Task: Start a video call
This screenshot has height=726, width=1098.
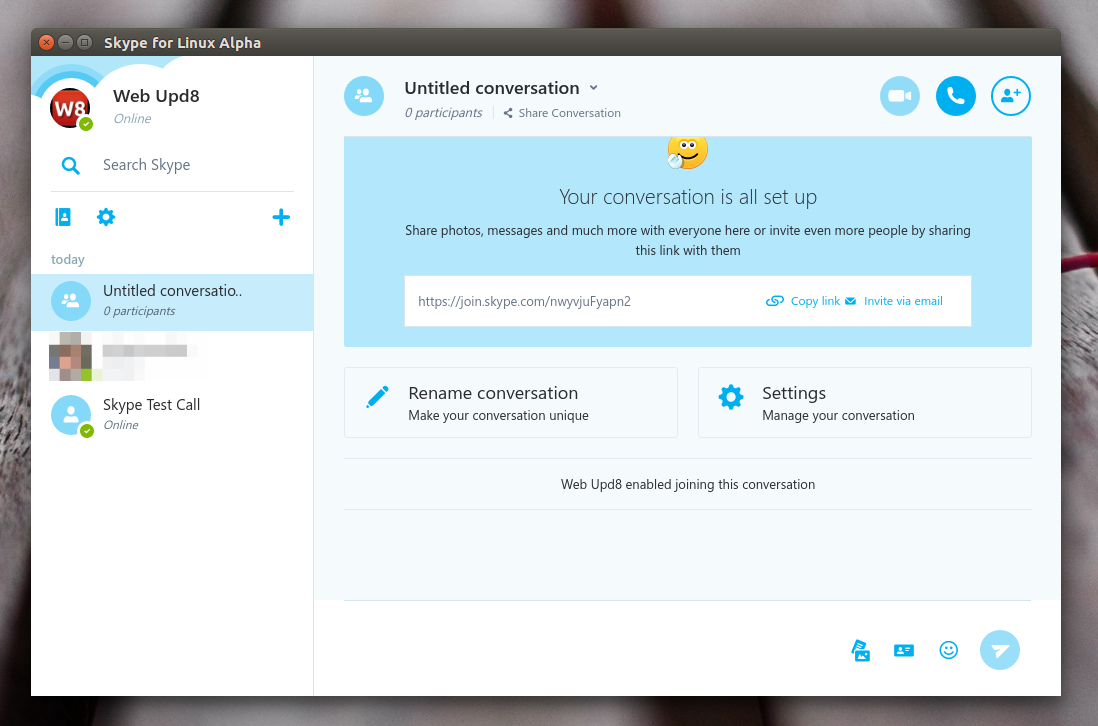Action: pos(899,95)
